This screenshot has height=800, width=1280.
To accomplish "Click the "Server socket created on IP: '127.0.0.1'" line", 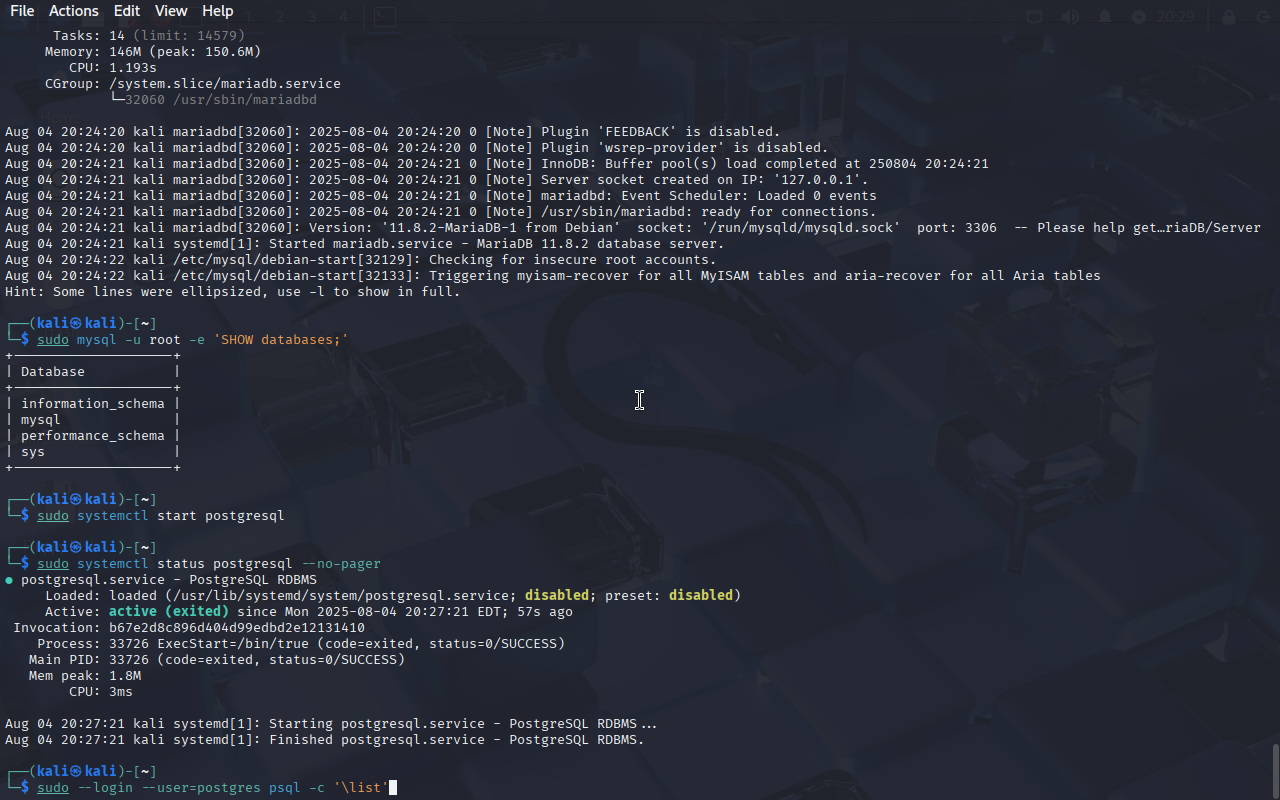I will 437,180.
